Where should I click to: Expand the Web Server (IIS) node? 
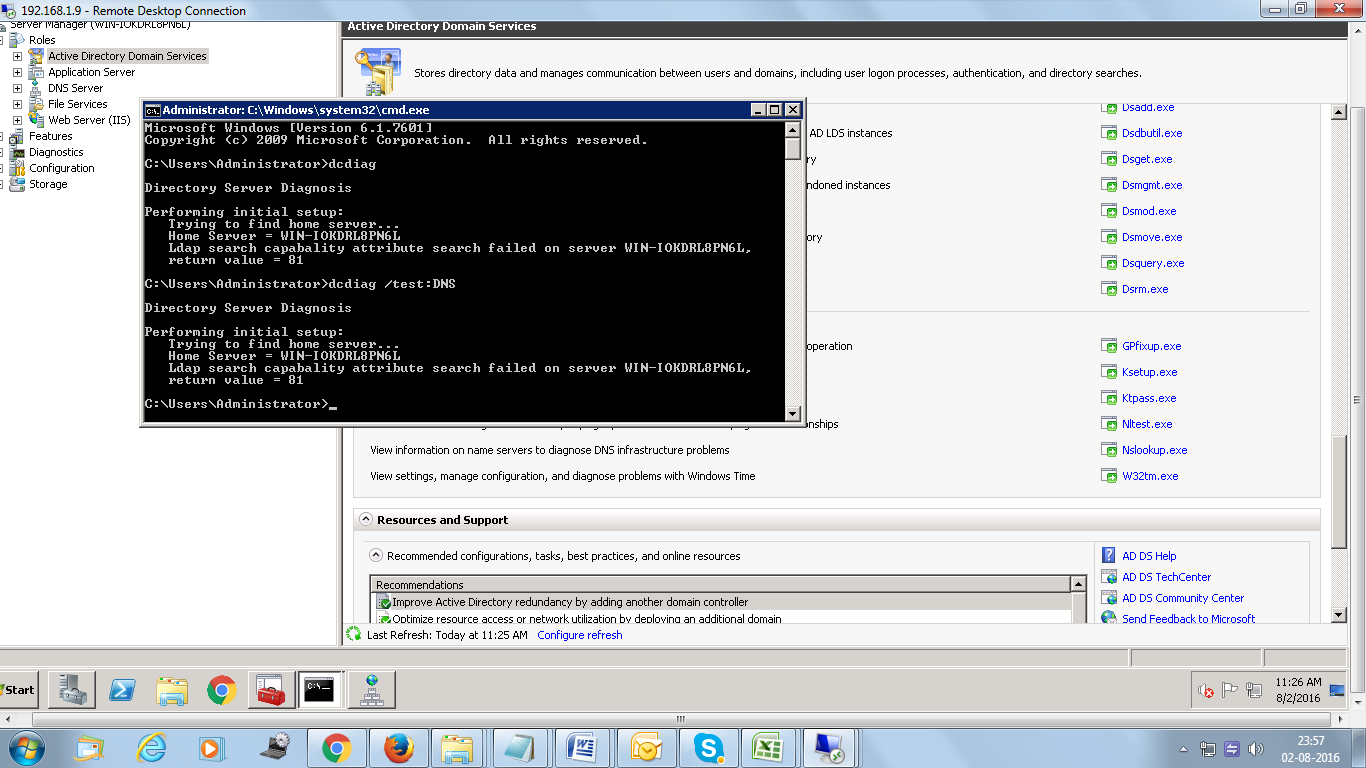point(17,120)
